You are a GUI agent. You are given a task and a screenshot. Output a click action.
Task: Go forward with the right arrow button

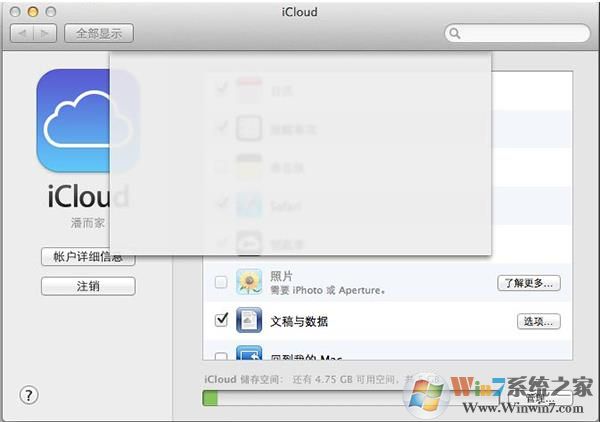(45, 33)
